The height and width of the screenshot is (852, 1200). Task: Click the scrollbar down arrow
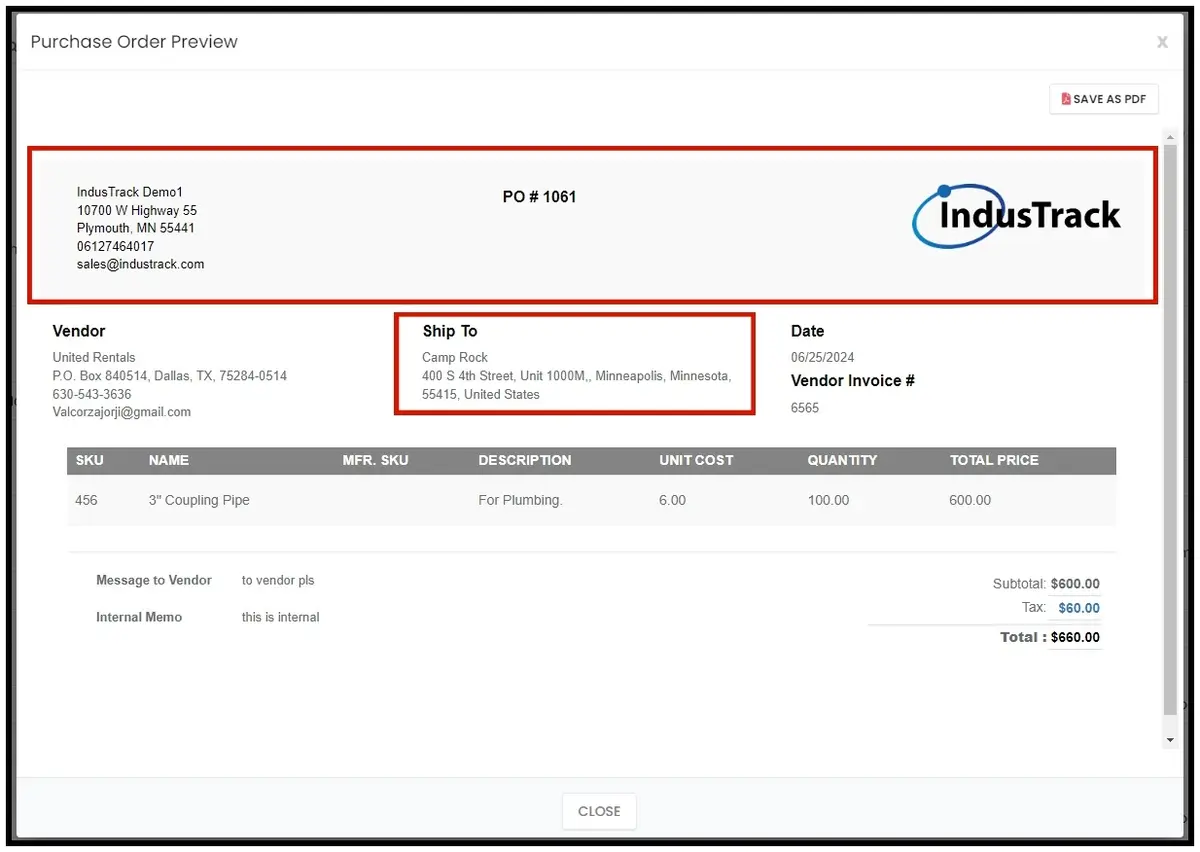pyautogui.click(x=1171, y=740)
